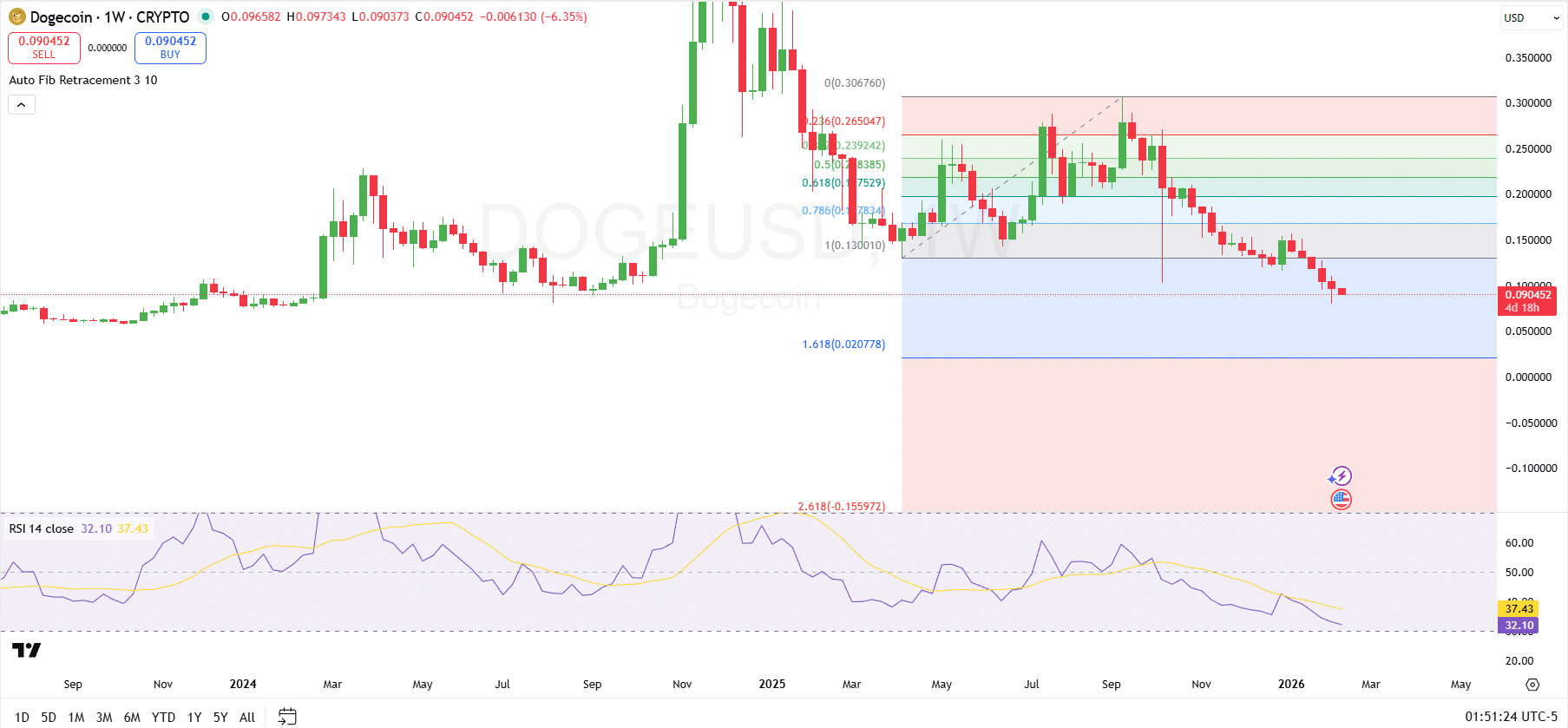Click the 0.300000 price axis label
The width and height of the screenshot is (1568, 728).
1528,103
